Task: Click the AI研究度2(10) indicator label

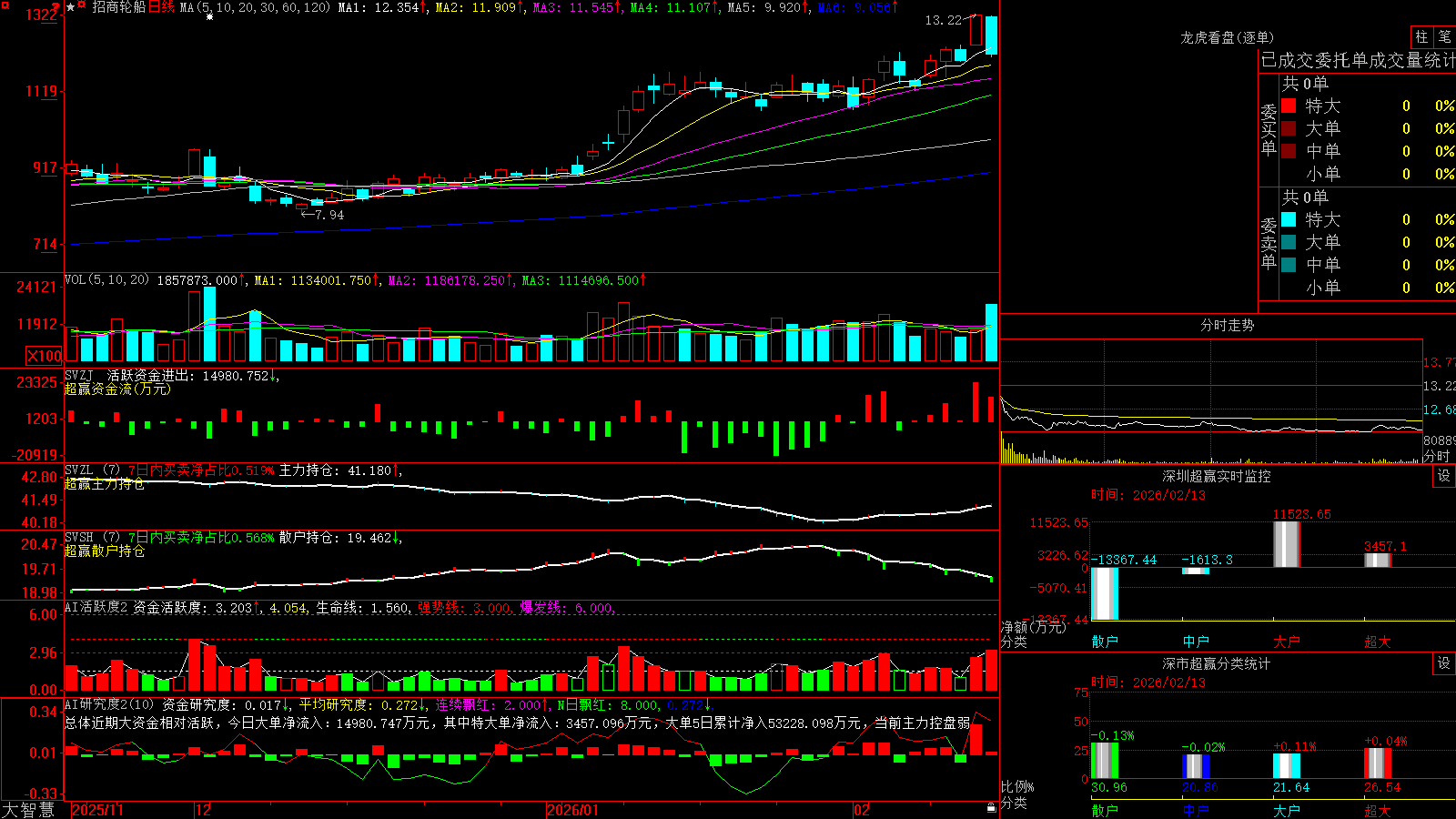Action: (x=109, y=704)
